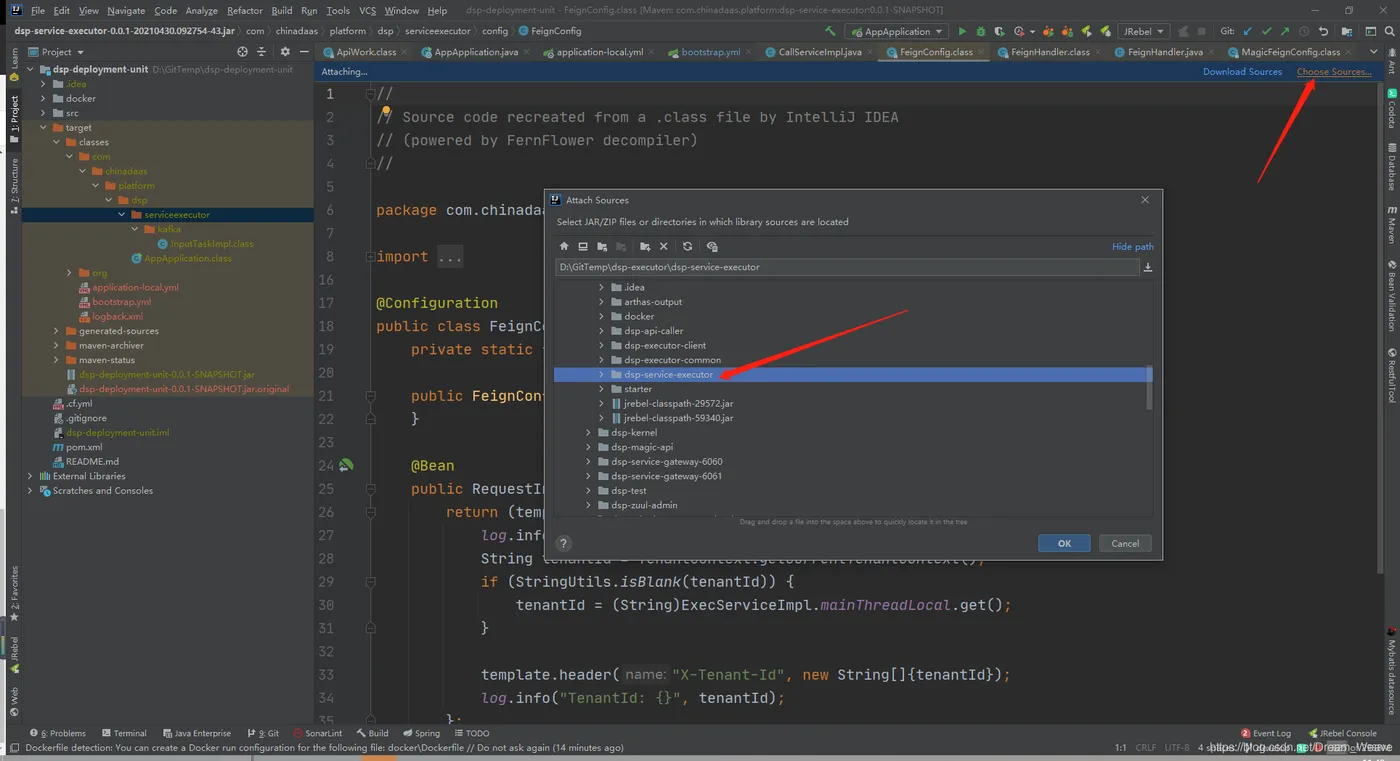Click the dialog path input field
The image size is (1400, 761).
[846, 267]
